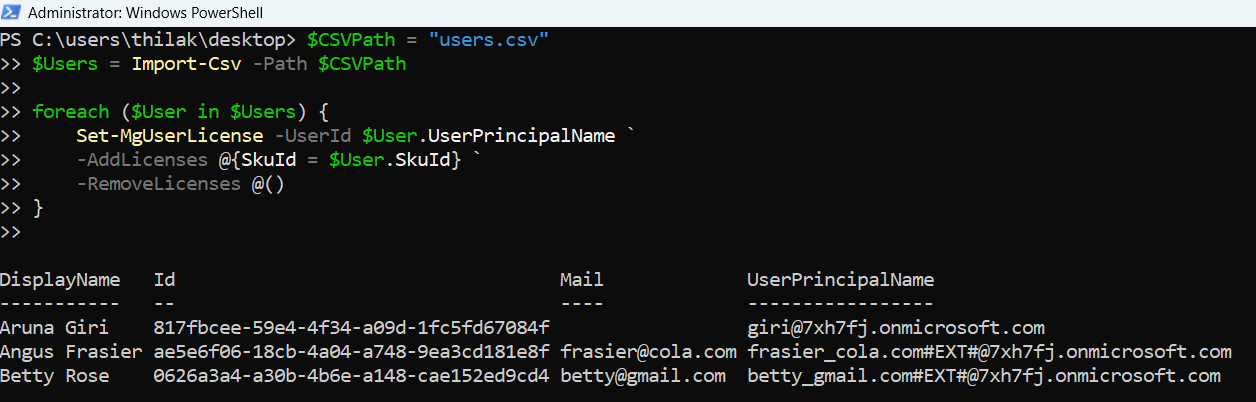Click the frasier@cola.com mail address
1256x402 pixels.
click(648, 352)
